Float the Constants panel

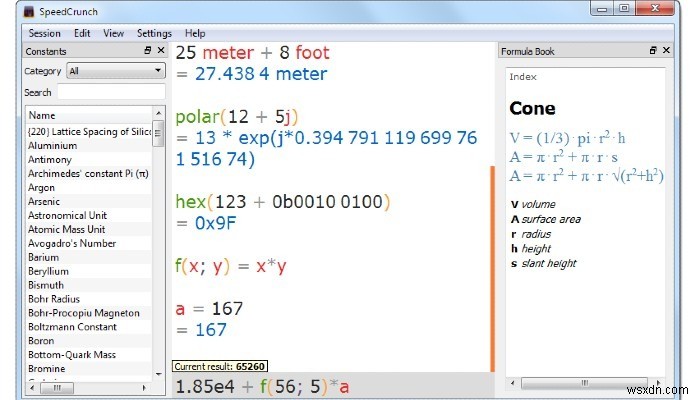148,50
